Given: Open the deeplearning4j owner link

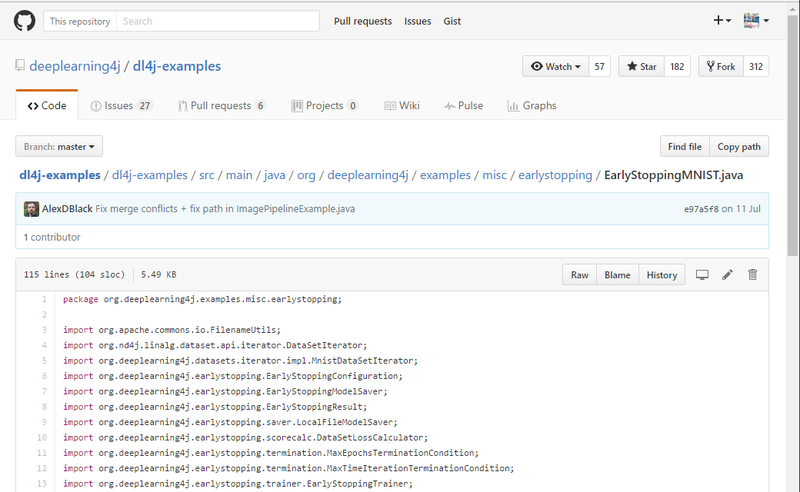Looking at the screenshot, I should 75,66.
